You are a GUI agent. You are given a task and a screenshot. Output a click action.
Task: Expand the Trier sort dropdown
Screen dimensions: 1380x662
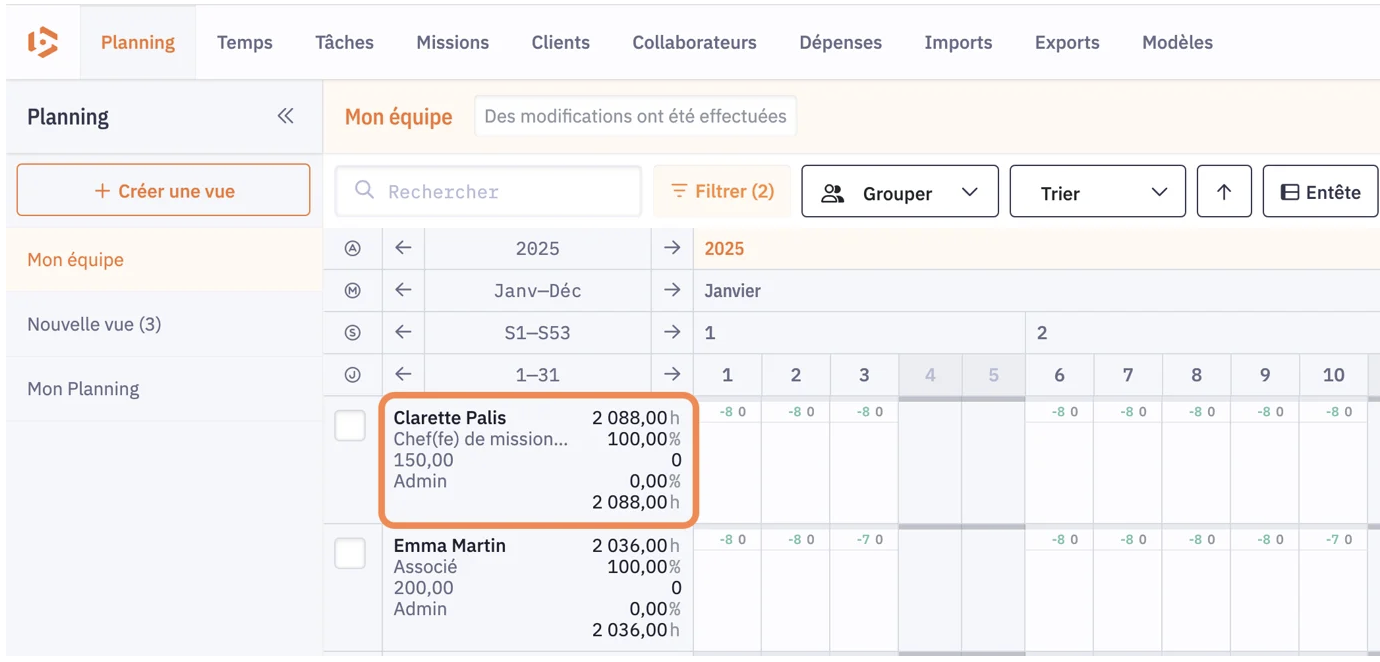(1097, 192)
